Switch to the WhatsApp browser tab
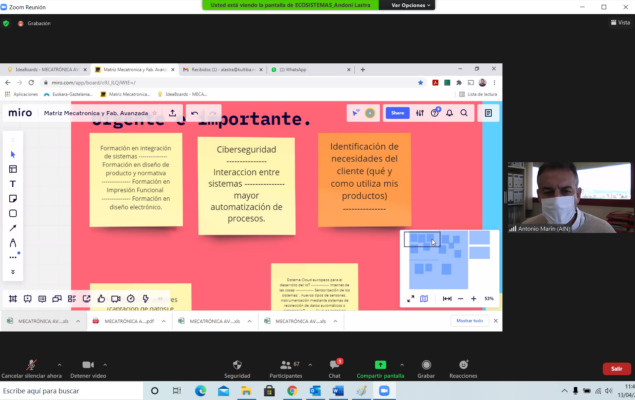The width and height of the screenshot is (635, 400). [x=293, y=70]
